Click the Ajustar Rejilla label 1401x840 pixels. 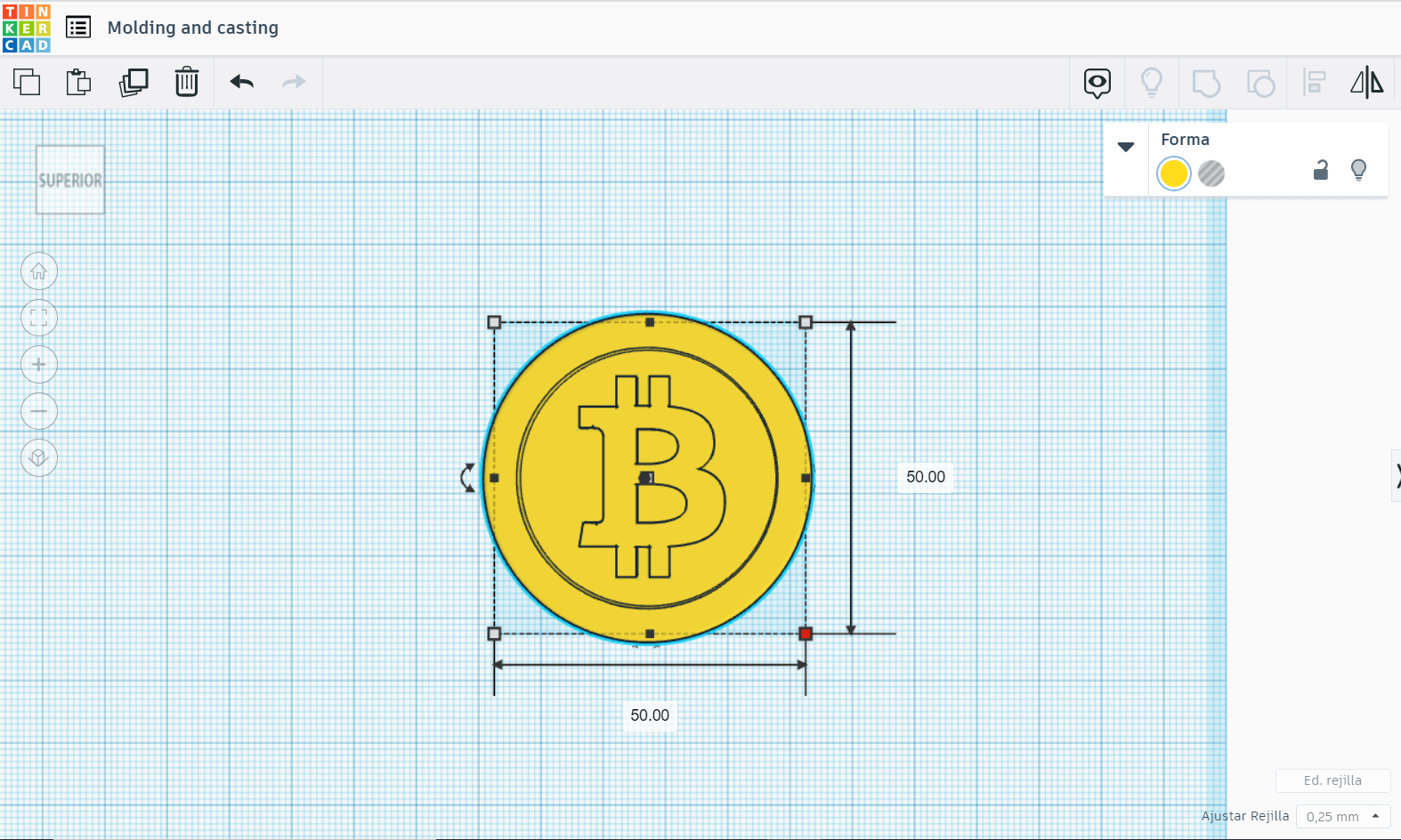(x=1244, y=816)
